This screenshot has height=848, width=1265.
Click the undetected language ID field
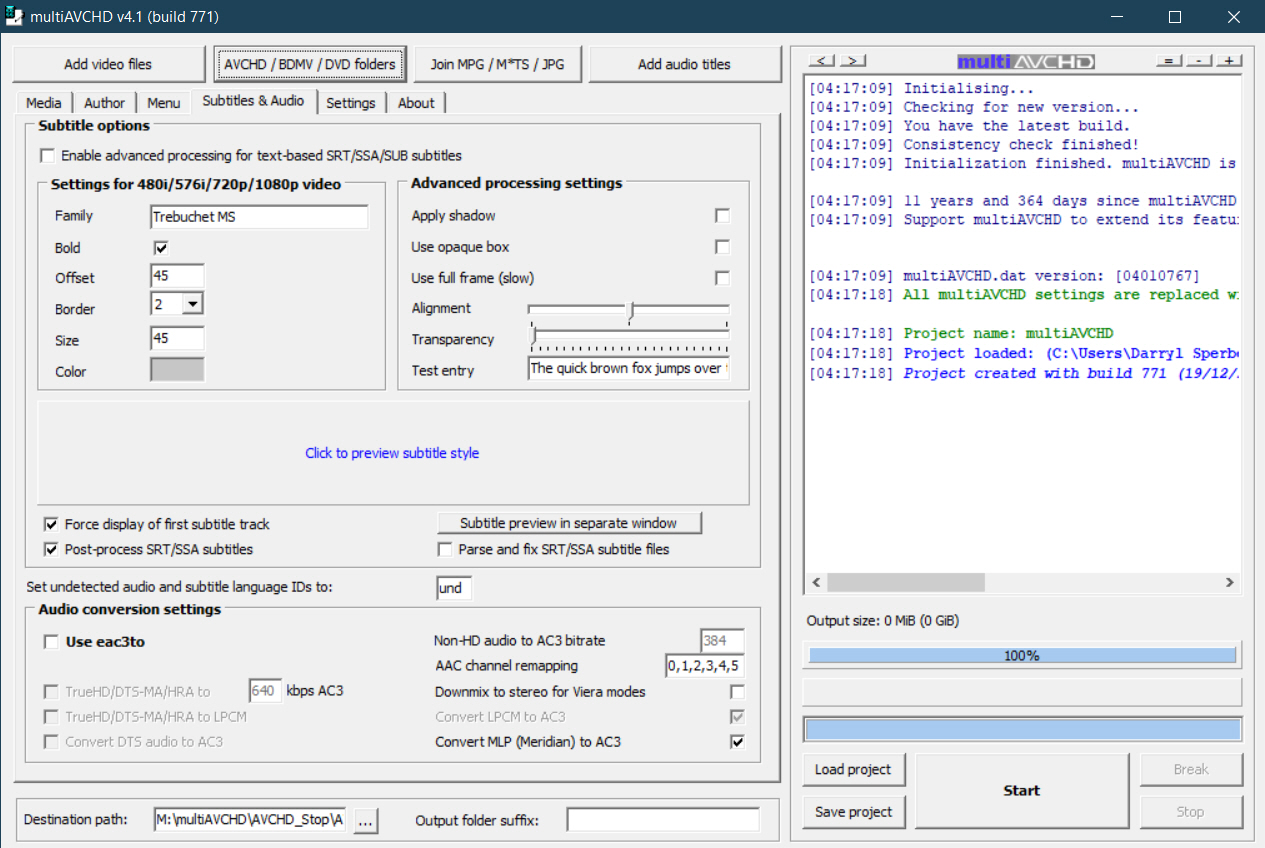coord(454,588)
